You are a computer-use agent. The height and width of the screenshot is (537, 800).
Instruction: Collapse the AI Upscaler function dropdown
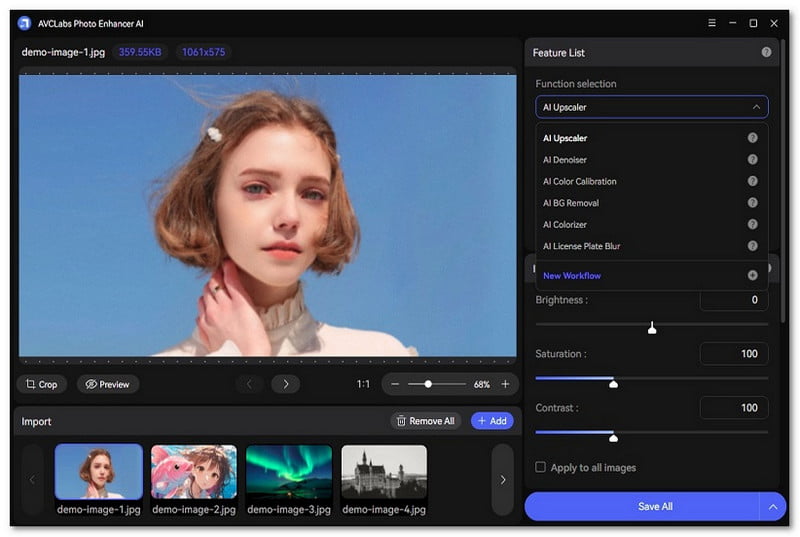[x=756, y=107]
